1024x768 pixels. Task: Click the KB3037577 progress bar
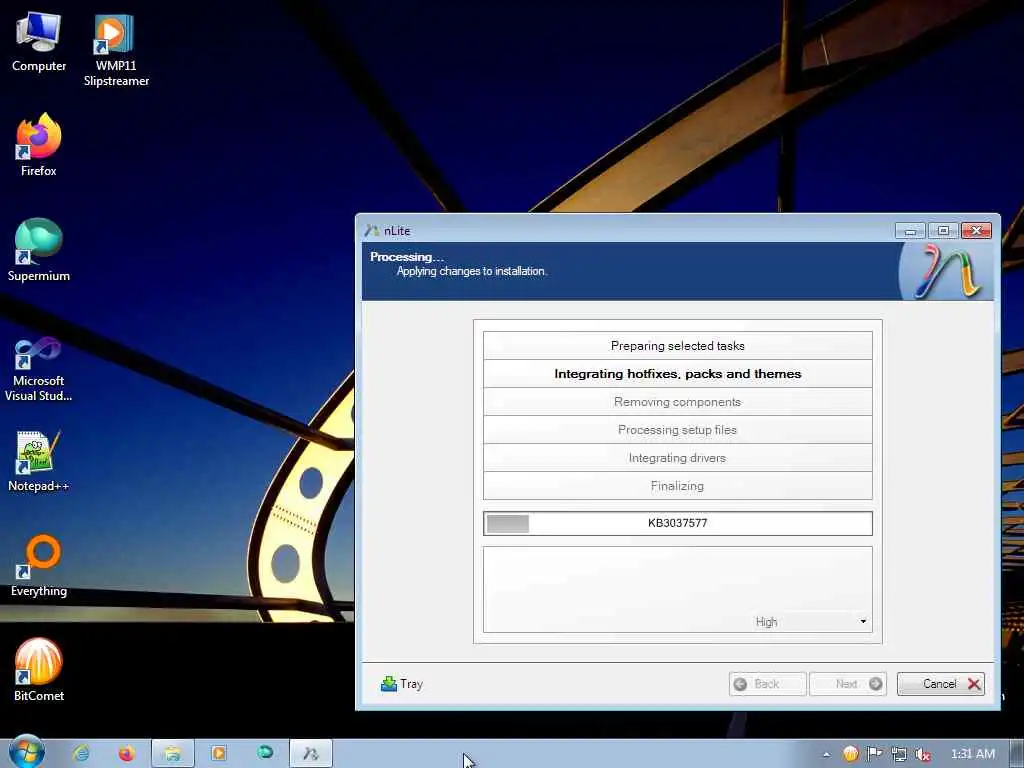(x=677, y=523)
